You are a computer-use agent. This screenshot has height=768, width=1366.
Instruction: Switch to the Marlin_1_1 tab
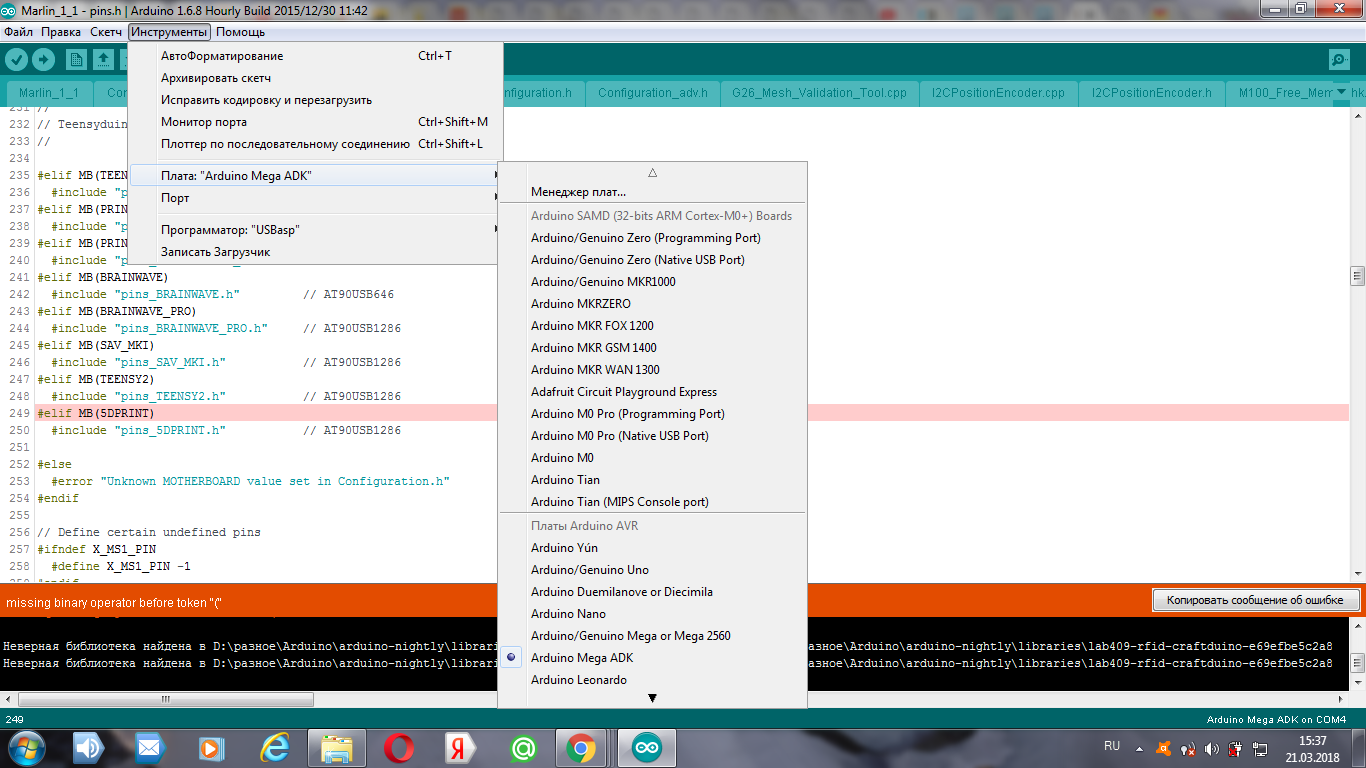48,93
